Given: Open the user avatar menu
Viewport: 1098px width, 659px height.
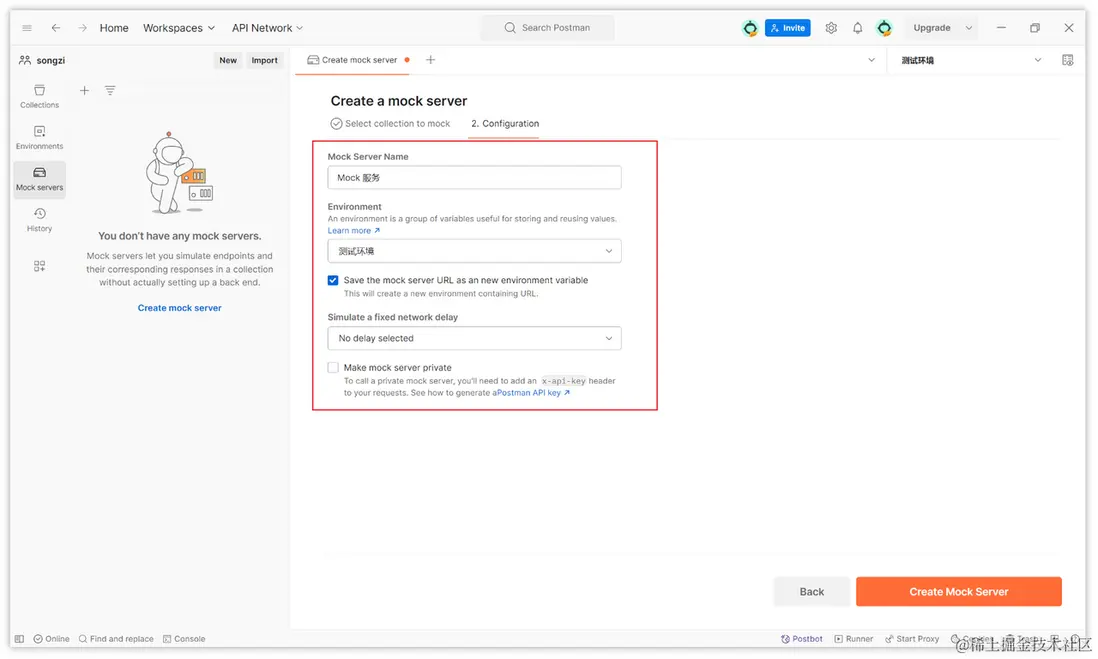Looking at the screenshot, I should click(x=884, y=28).
